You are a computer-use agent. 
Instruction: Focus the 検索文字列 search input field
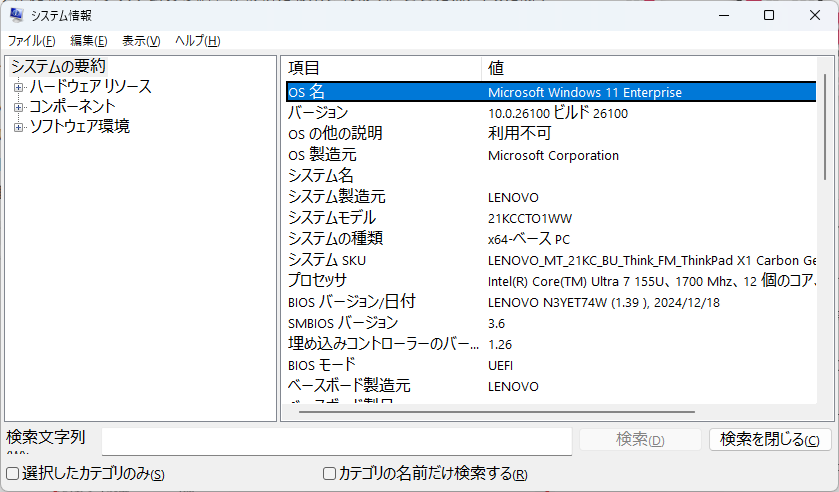[337, 441]
